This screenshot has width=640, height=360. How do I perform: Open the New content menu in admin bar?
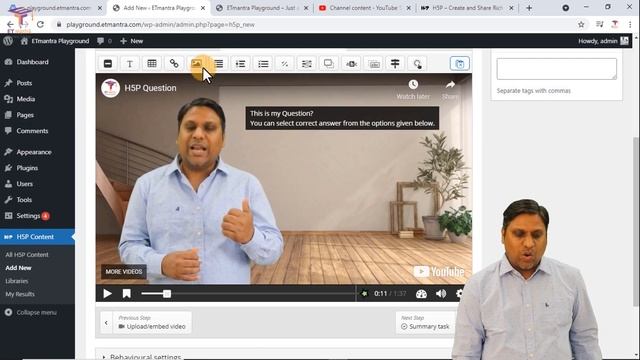pos(132,41)
